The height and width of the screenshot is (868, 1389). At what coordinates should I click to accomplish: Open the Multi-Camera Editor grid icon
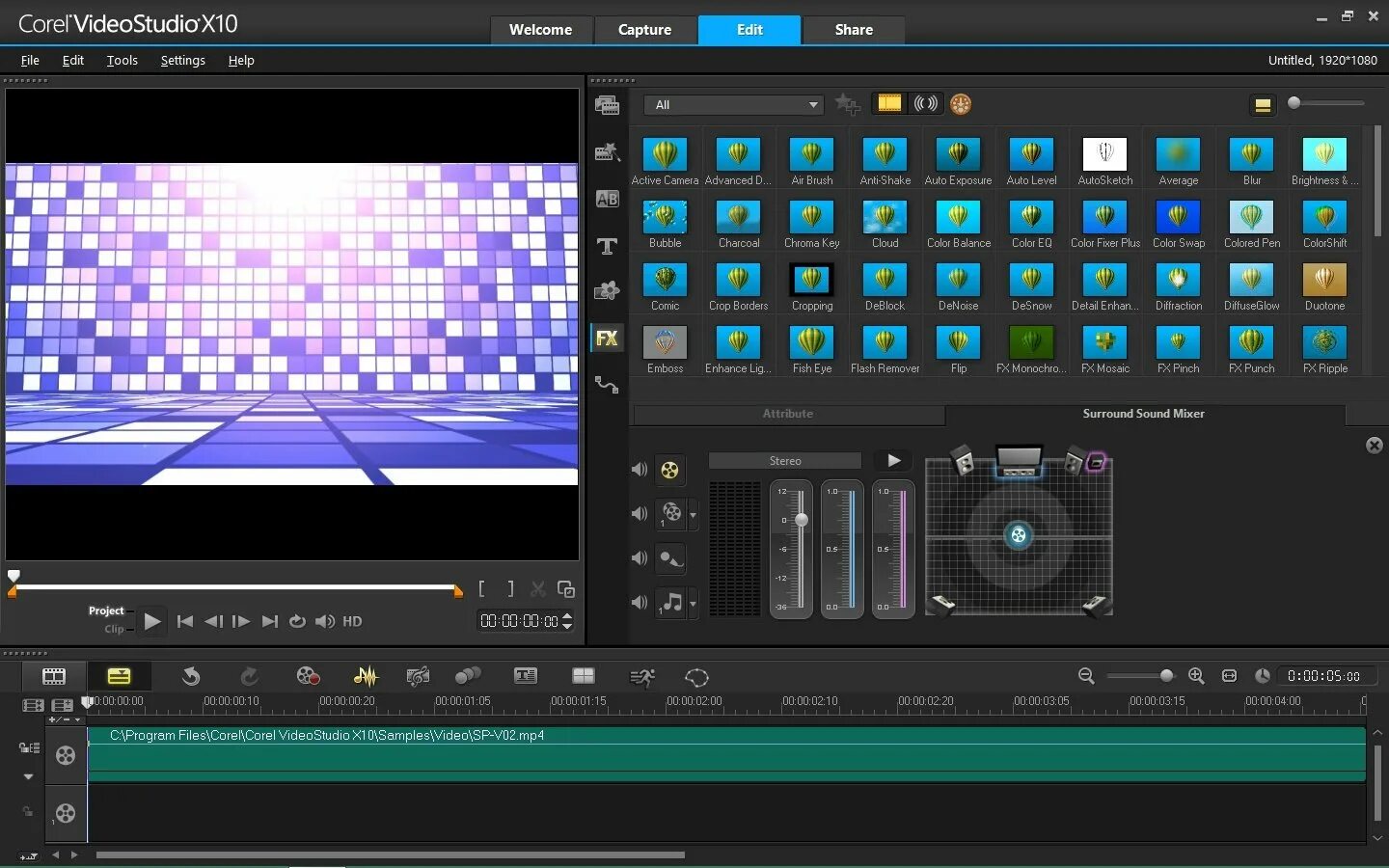584,676
